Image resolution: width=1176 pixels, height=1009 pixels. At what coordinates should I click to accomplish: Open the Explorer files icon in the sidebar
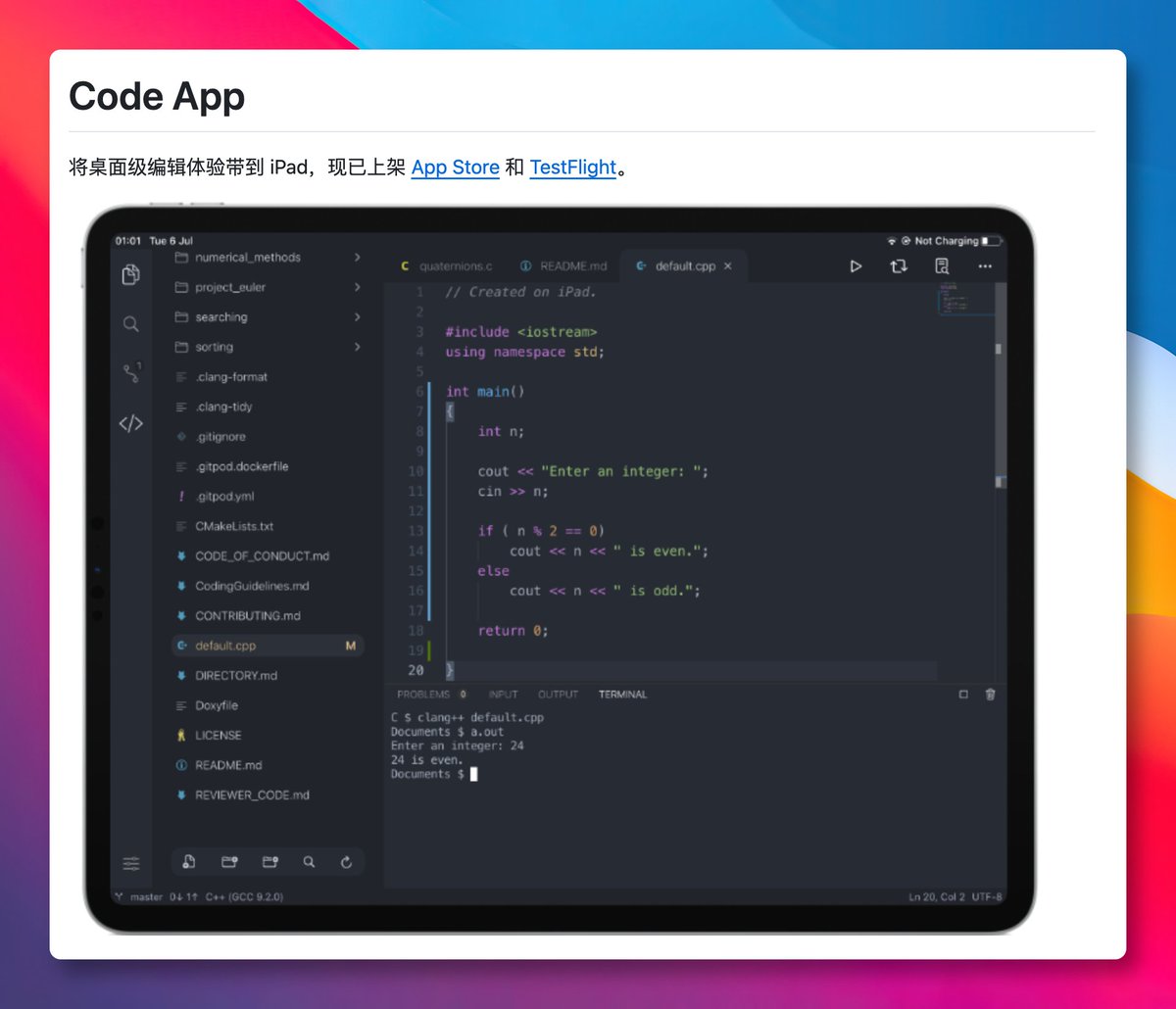coord(130,275)
